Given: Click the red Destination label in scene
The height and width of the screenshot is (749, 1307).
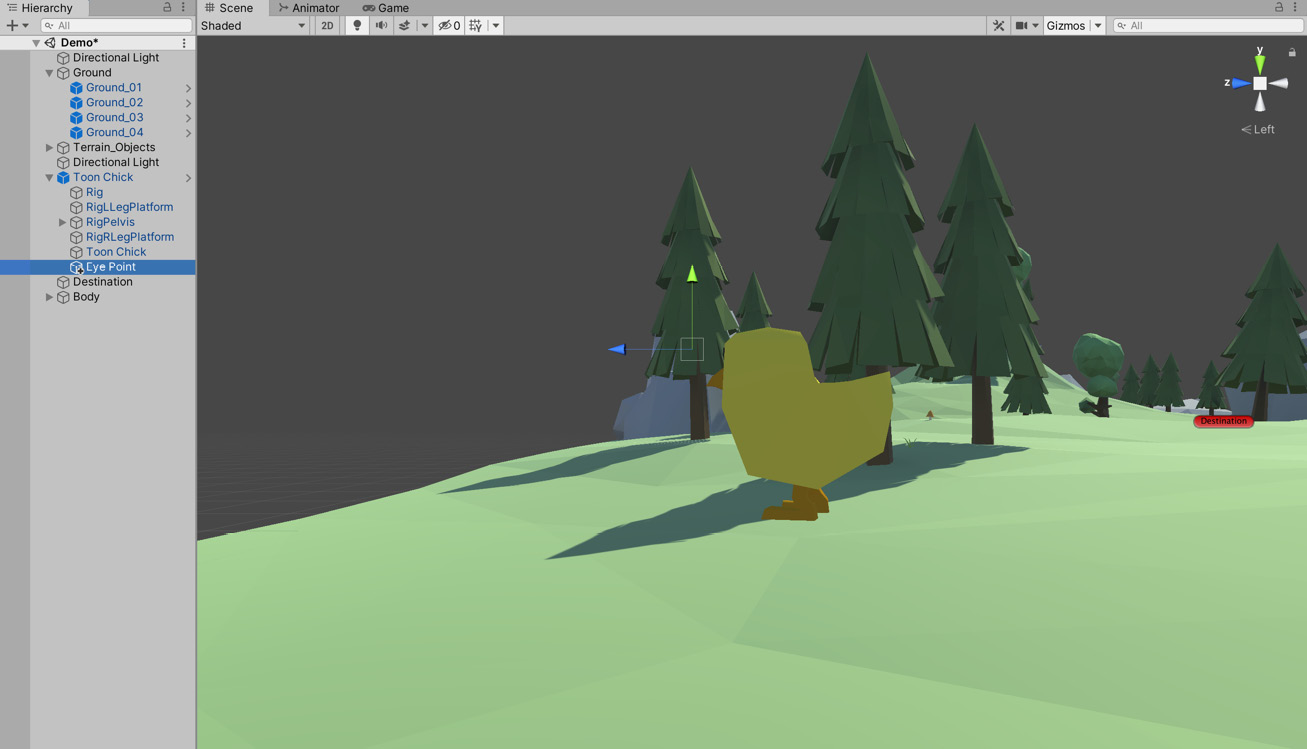Looking at the screenshot, I should point(1223,421).
